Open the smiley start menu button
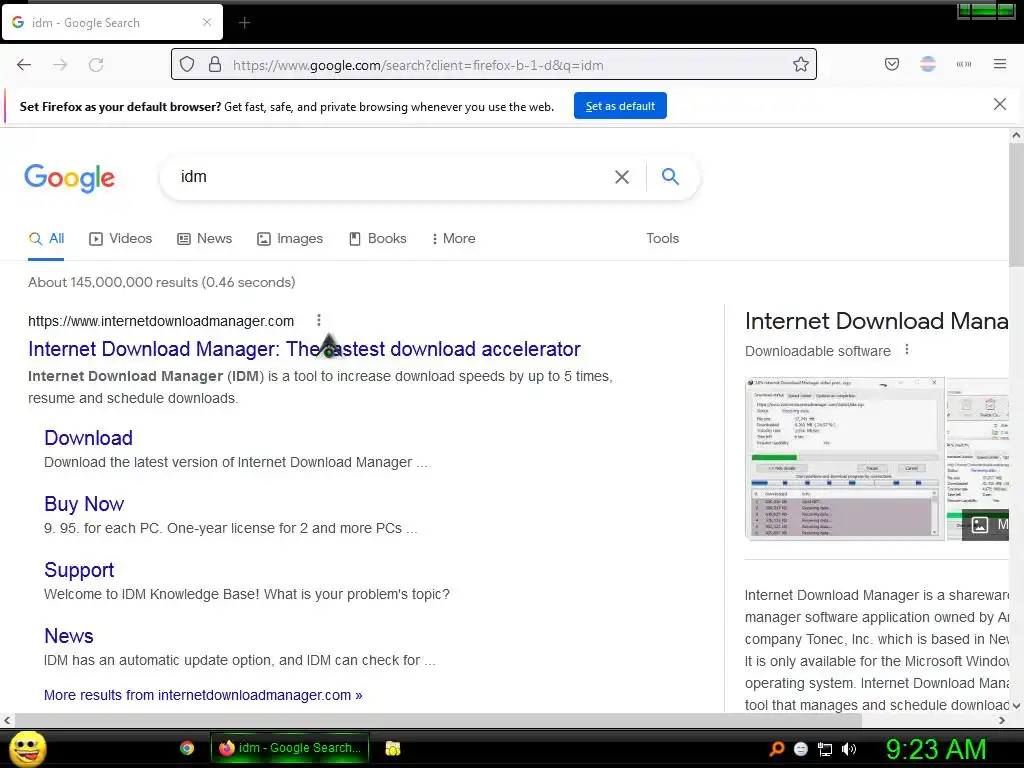This screenshot has width=1024, height=768. [27, 748]
